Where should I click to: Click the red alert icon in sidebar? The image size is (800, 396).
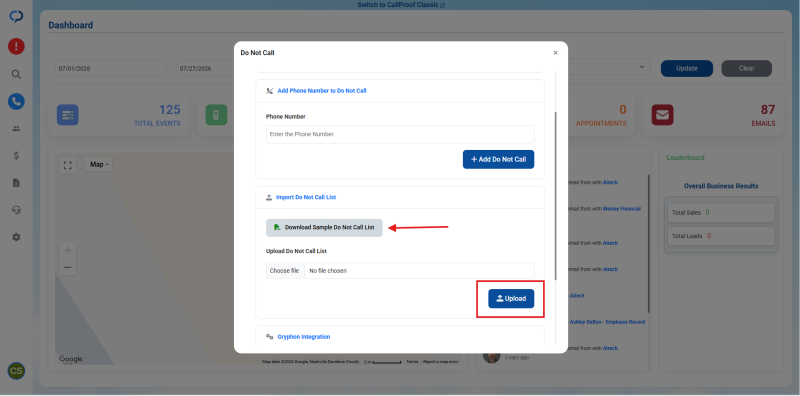point(16,46)
